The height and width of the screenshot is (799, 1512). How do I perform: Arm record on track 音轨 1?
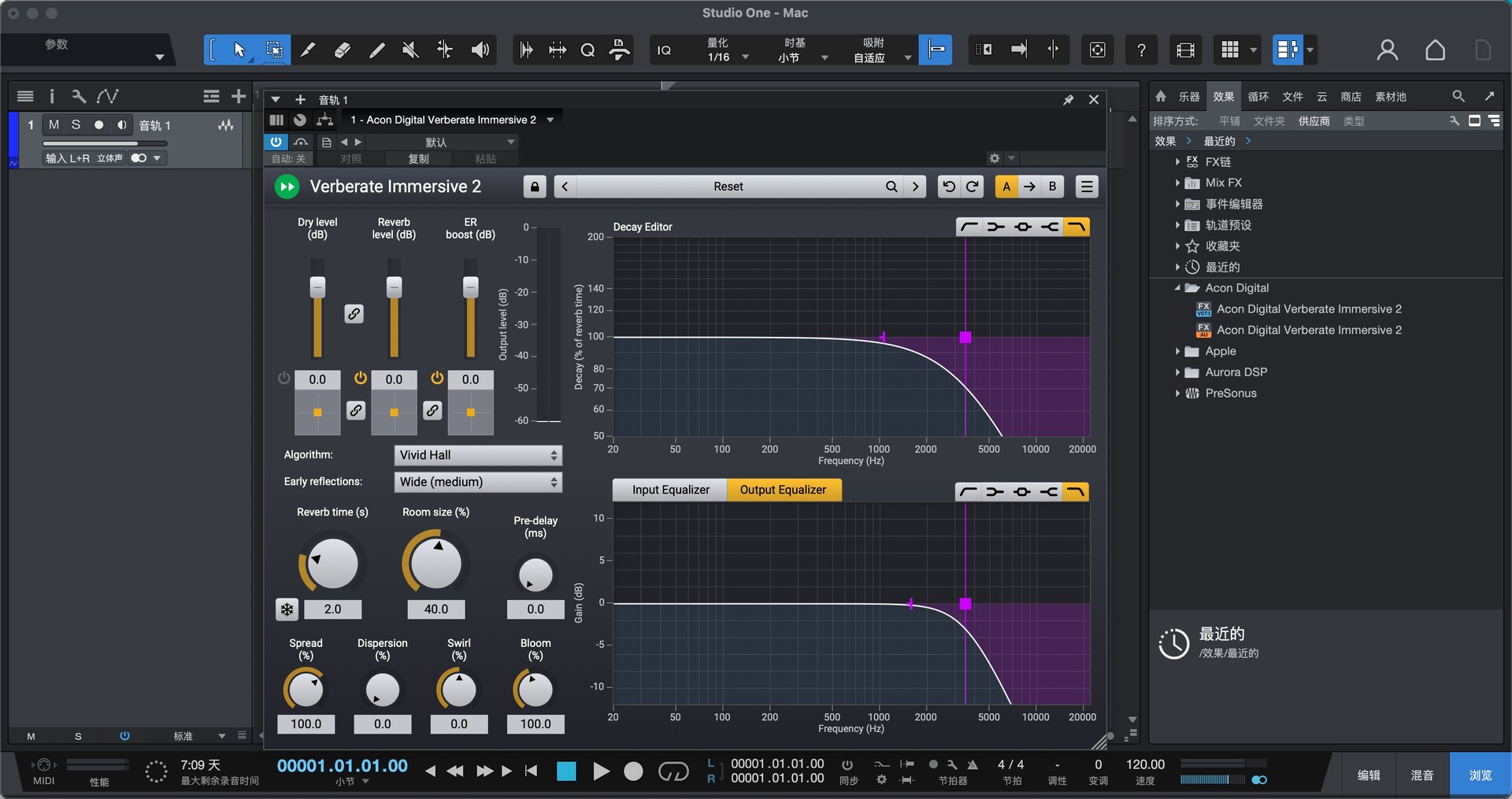pos(98,125)
